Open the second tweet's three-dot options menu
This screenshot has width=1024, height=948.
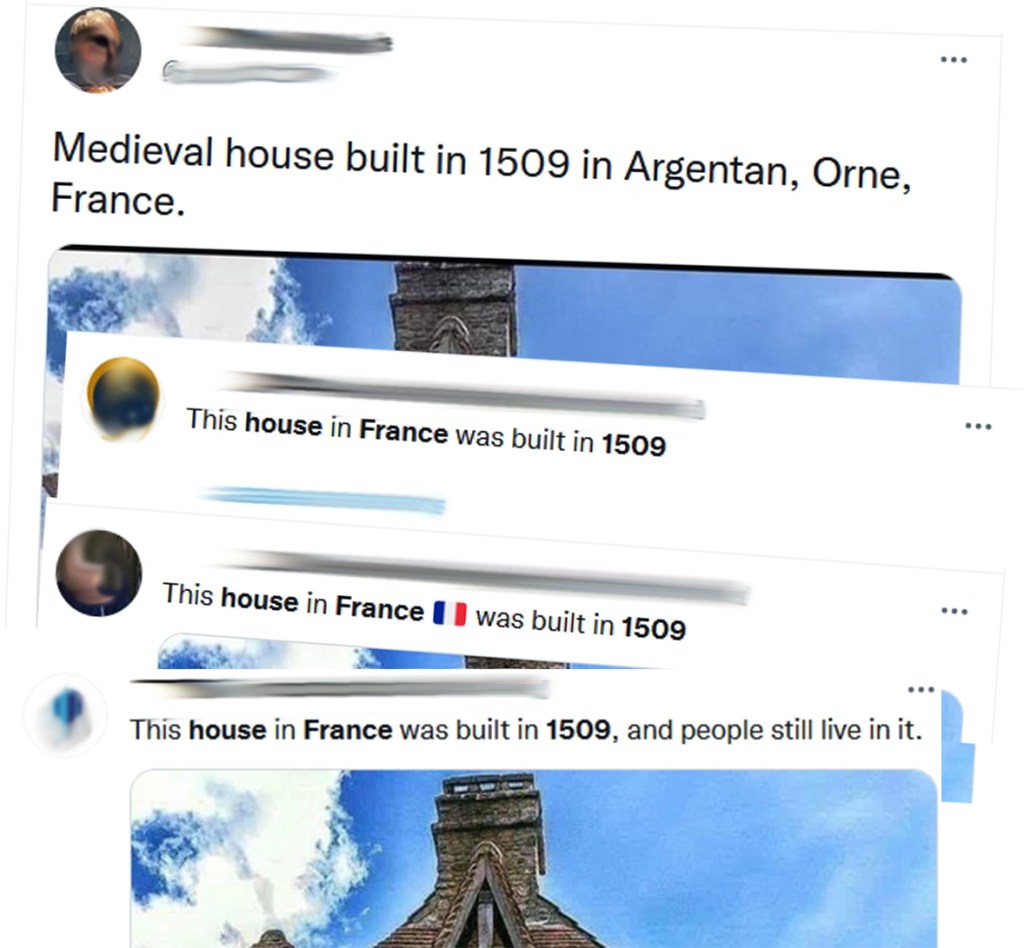point(978,426)
